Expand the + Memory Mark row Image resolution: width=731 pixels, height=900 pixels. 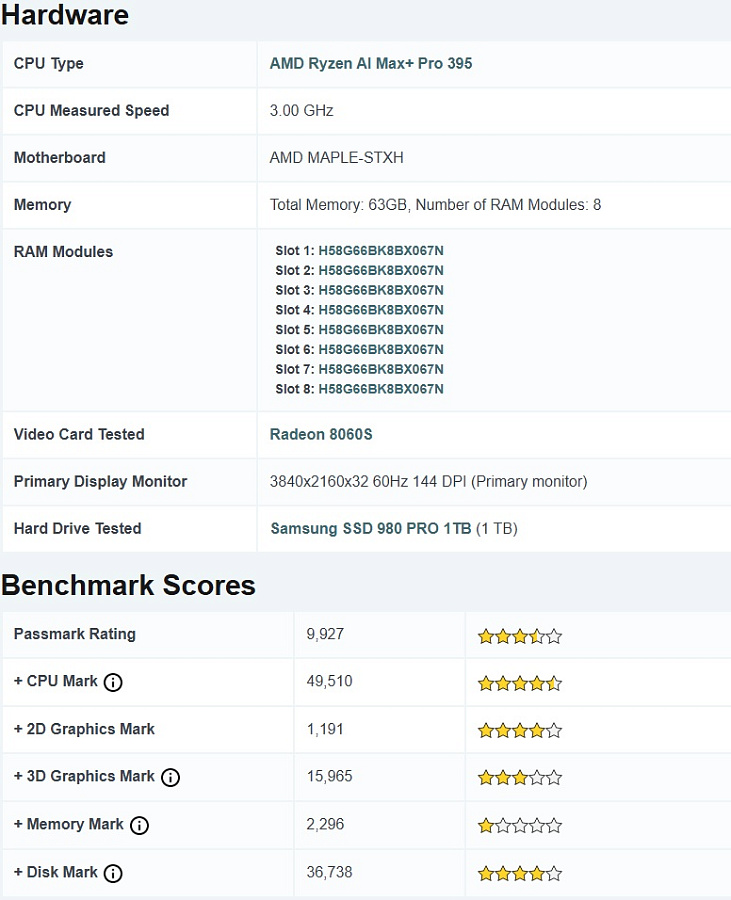(69, 824)
